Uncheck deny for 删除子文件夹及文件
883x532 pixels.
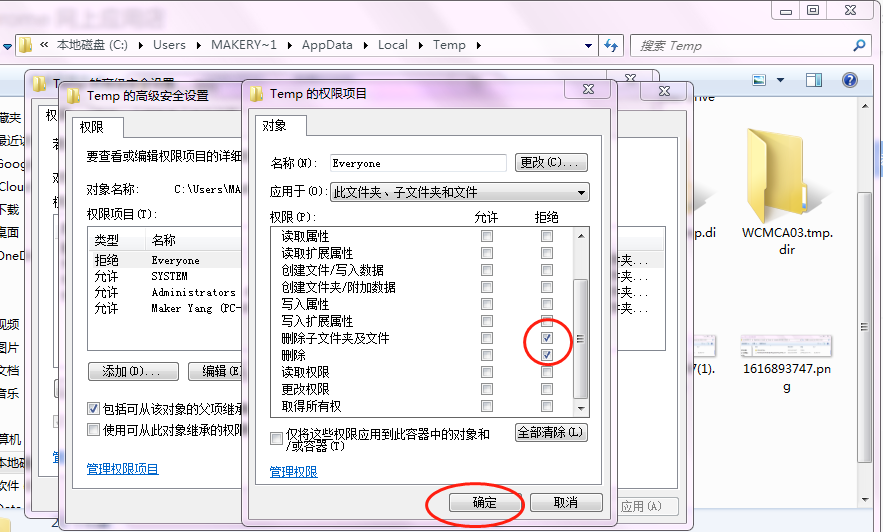click(x=546, y=338)
